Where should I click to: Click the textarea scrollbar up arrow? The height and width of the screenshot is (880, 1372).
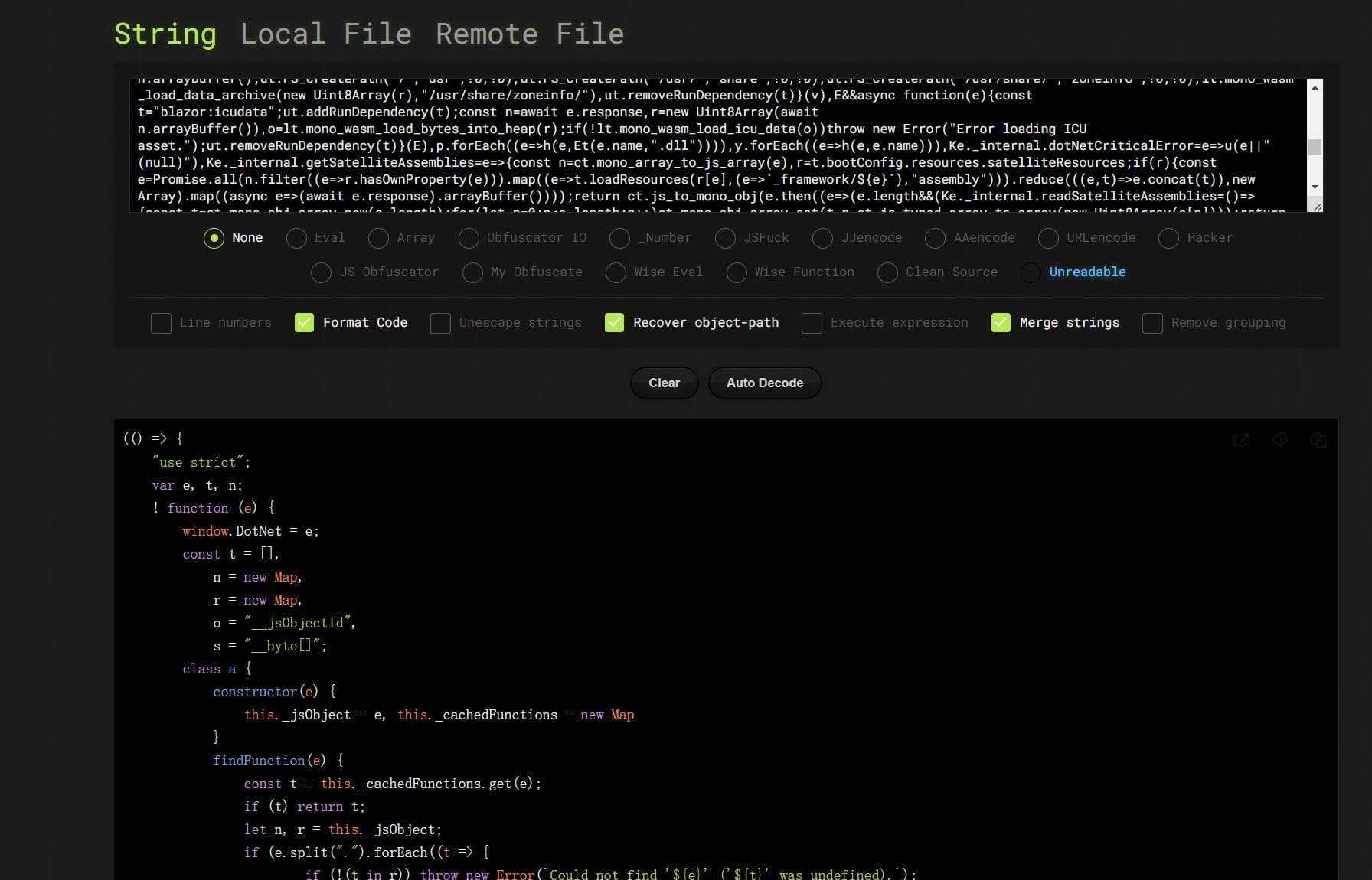coord(1315,87)
